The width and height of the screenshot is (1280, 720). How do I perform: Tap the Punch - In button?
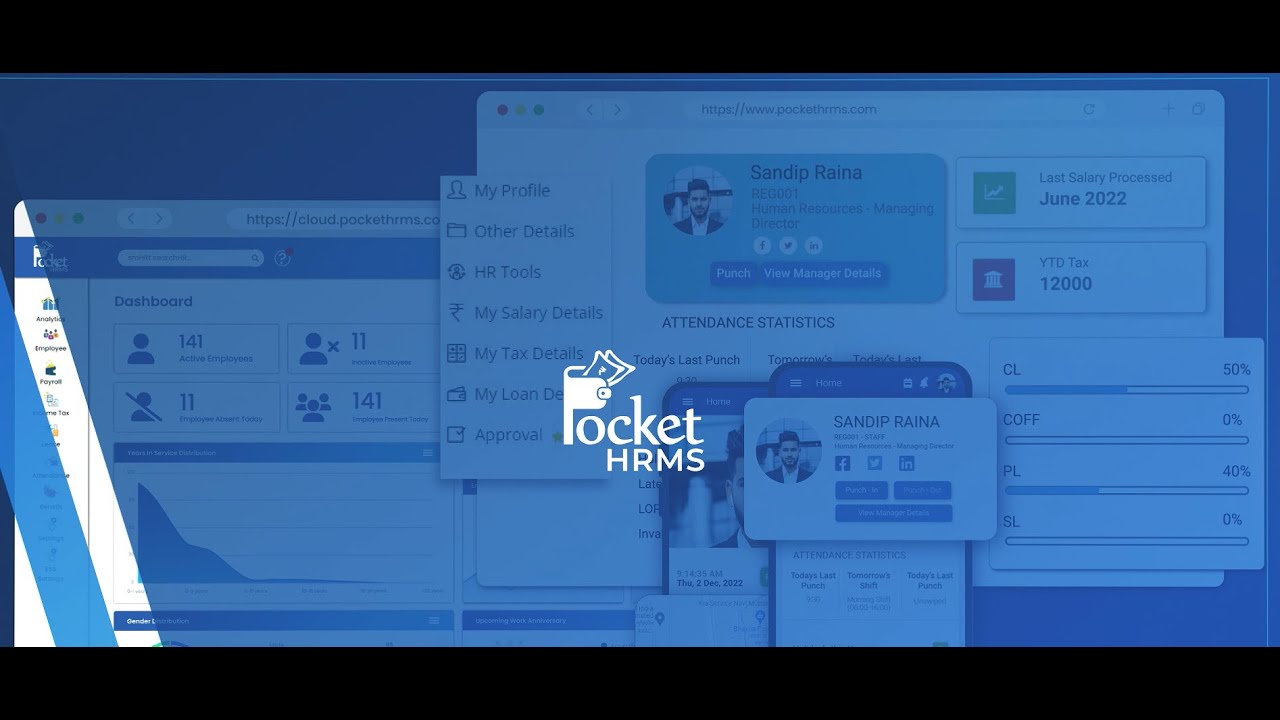pos(861,490)
